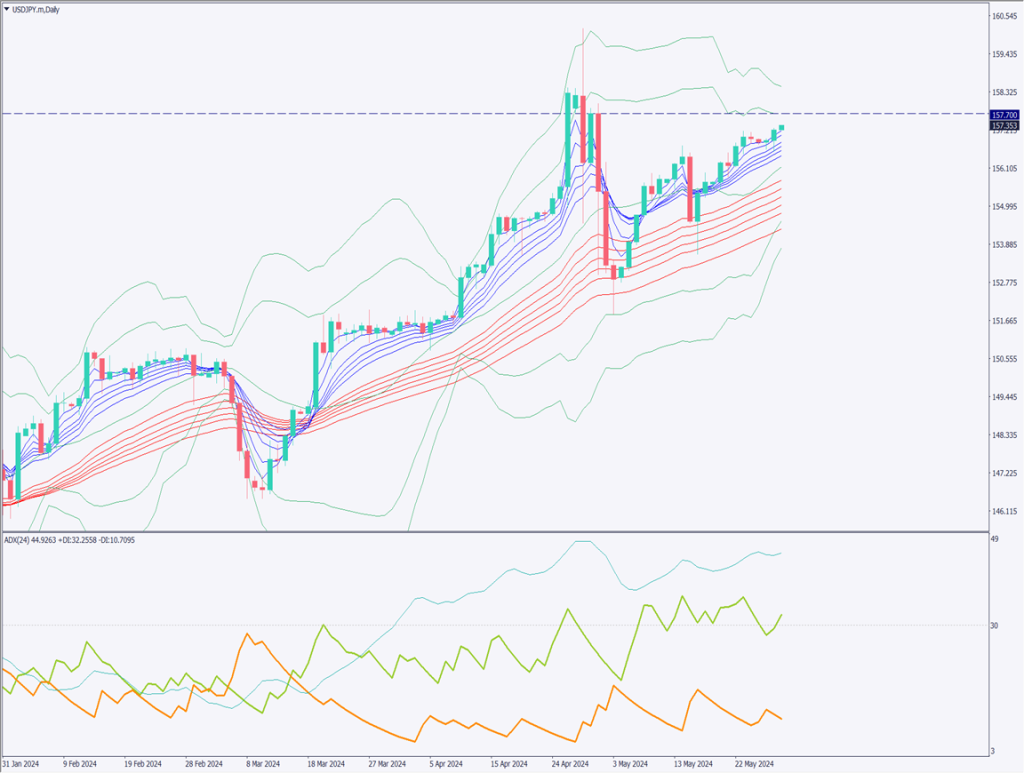Open the dropdown arrow beside USDJPY.m,Daily

(x=8, y=9)
